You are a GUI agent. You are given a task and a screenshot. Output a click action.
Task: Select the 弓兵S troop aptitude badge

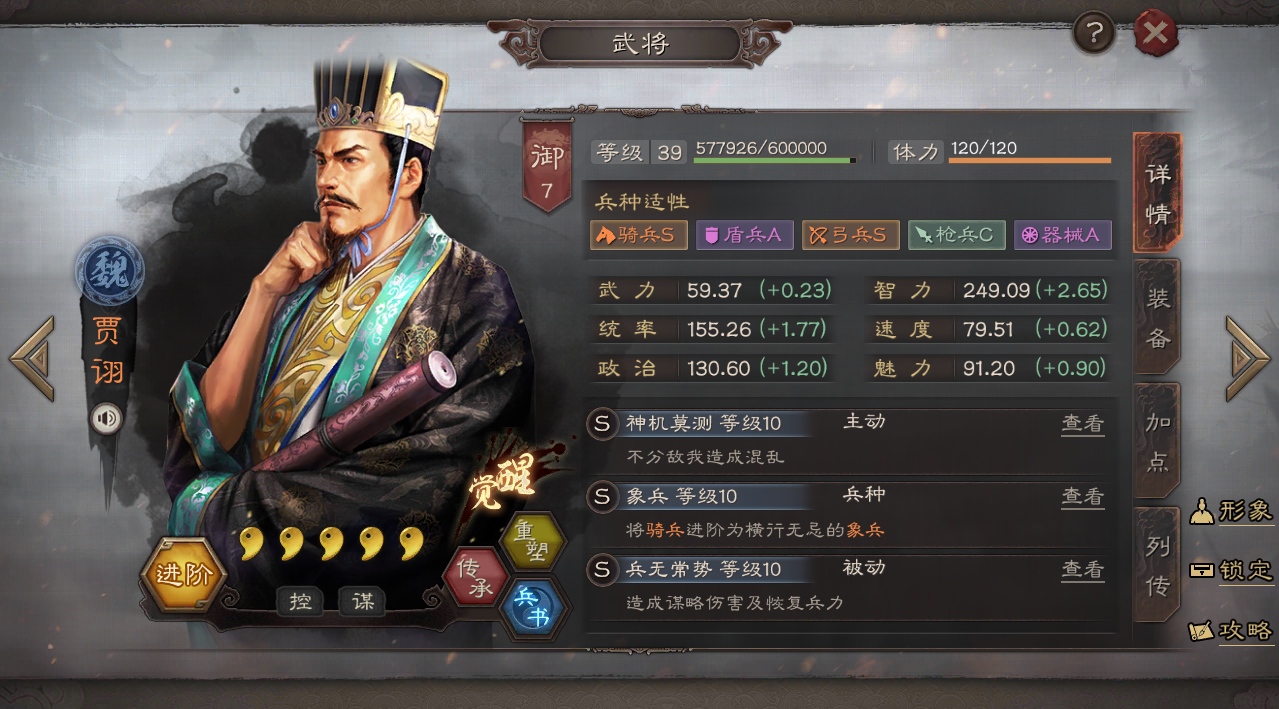(850, 235)
